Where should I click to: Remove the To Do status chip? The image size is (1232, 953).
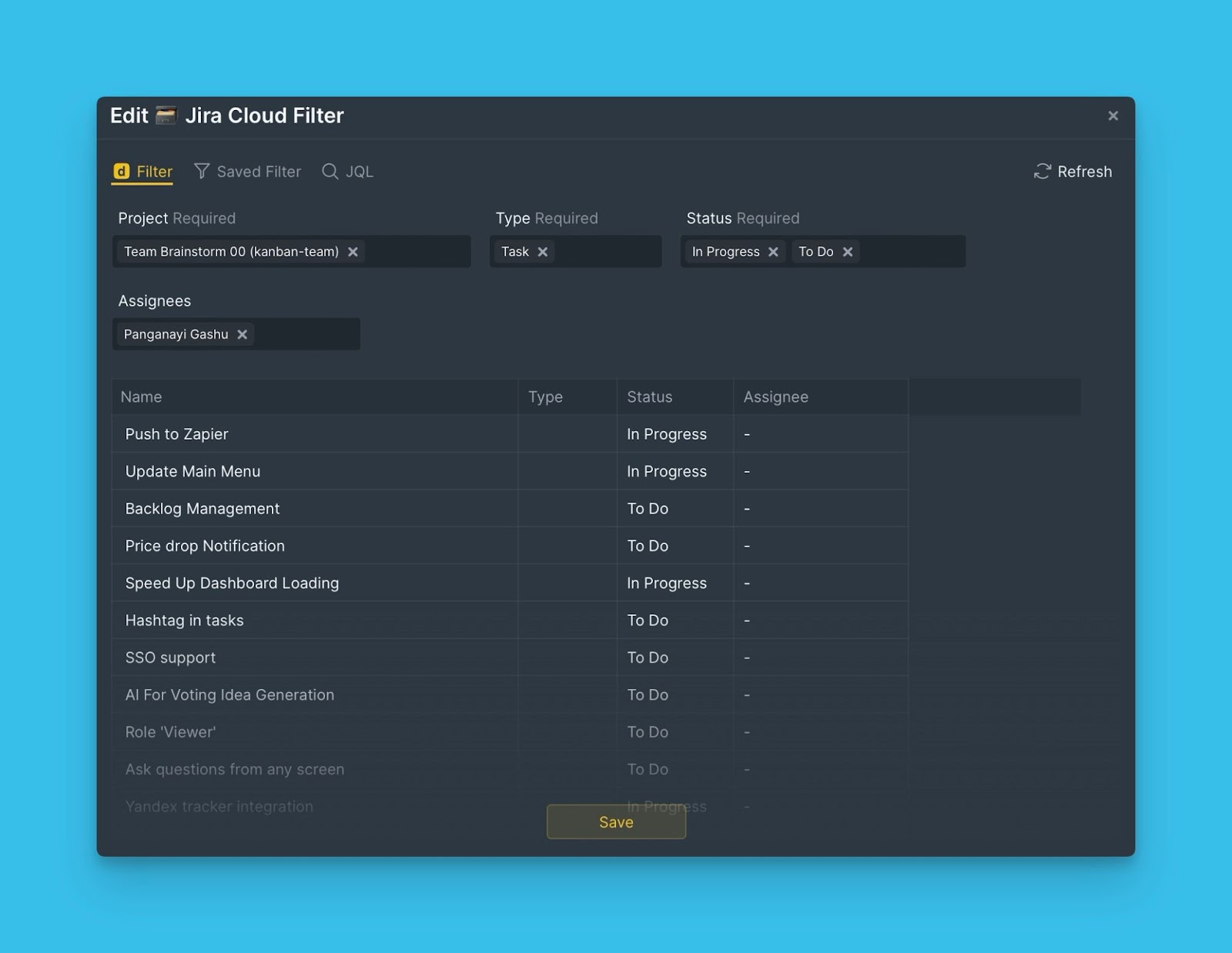click(848, 252)
